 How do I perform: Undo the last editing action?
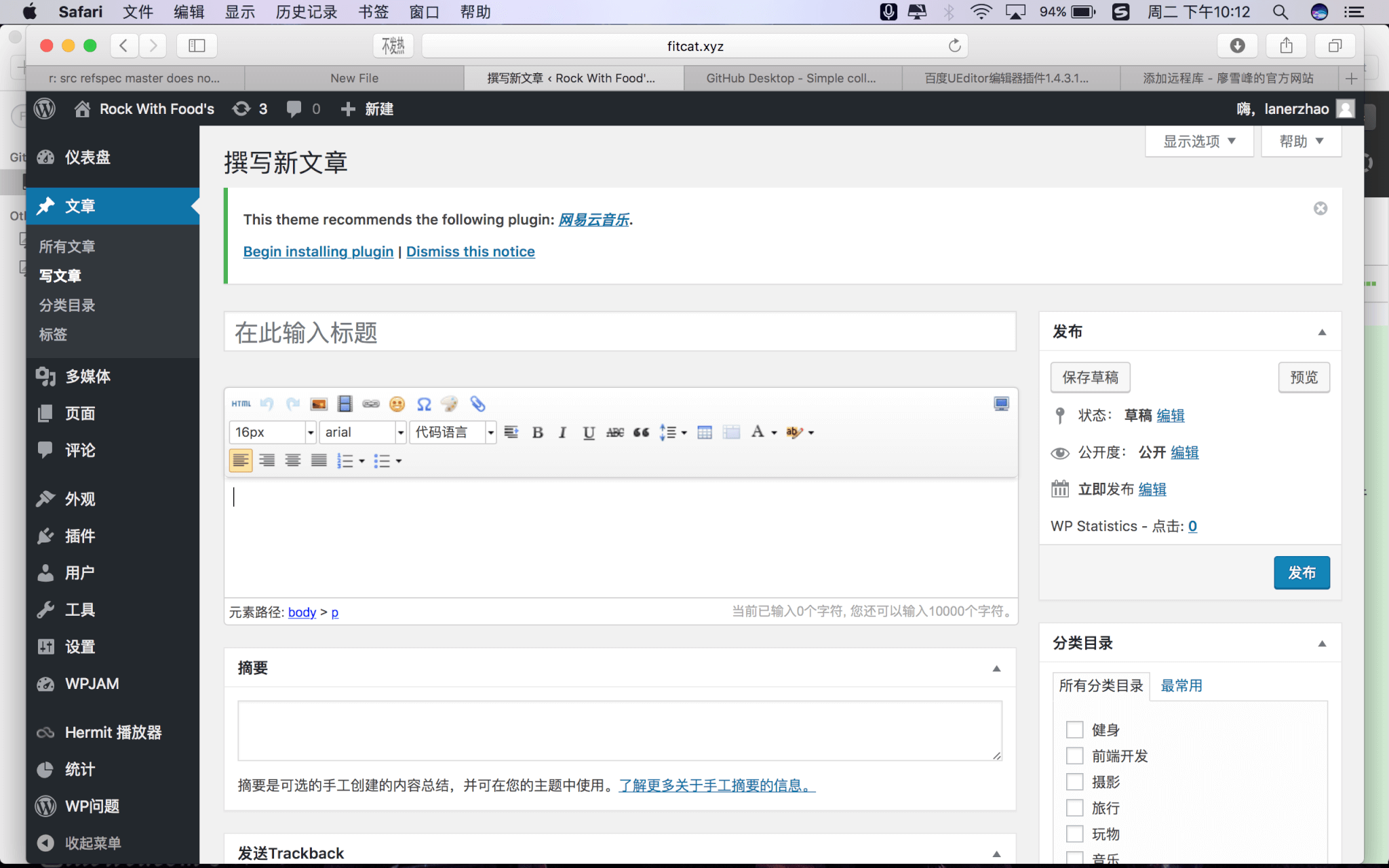[x=267, y=403]
